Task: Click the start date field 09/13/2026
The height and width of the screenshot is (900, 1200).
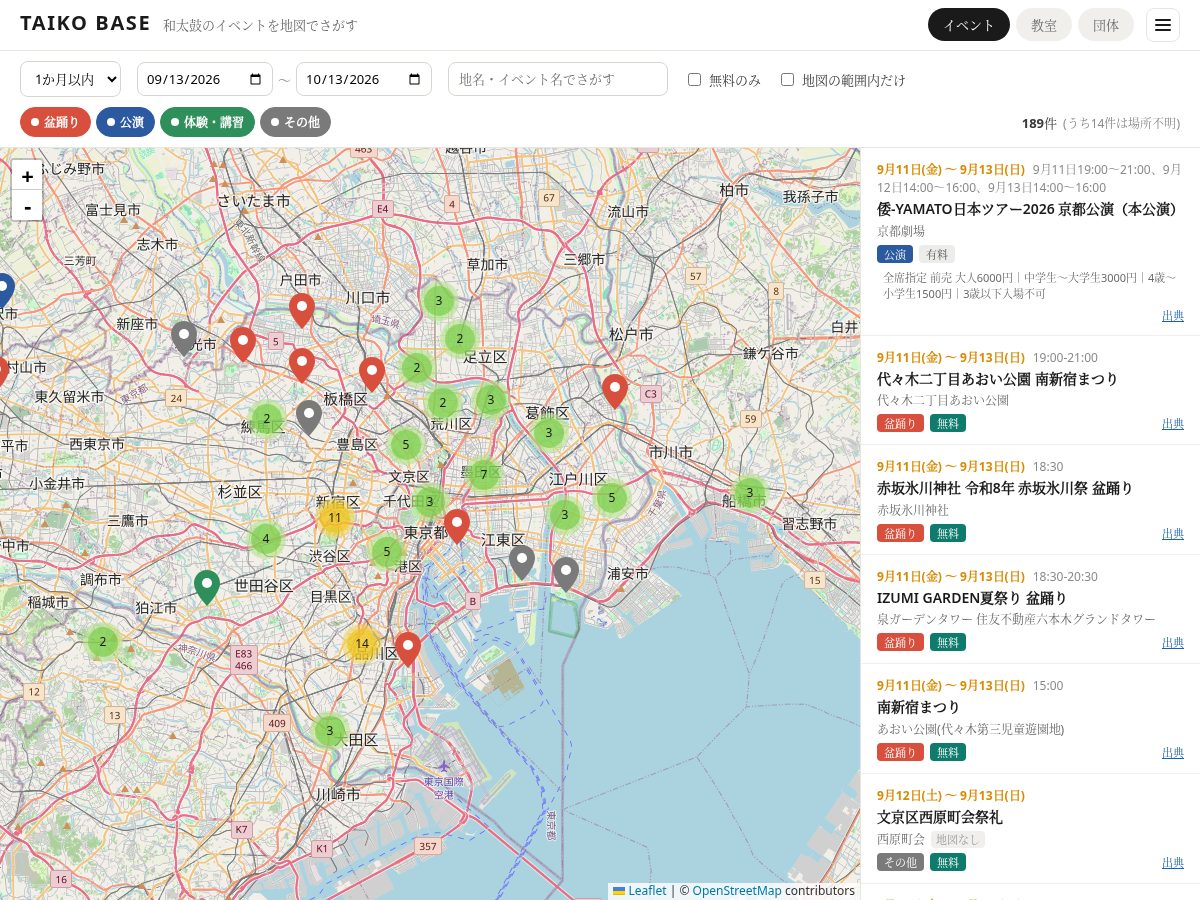Action: tap(204, 79)
